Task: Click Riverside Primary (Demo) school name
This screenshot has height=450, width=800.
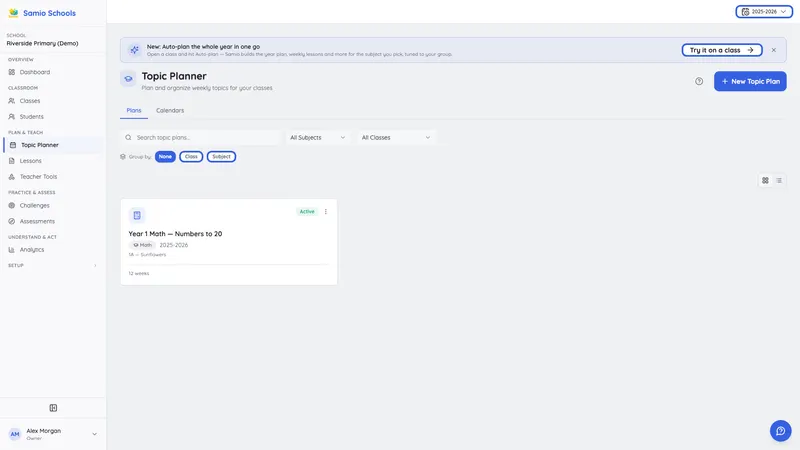Action: pos(42,43)
